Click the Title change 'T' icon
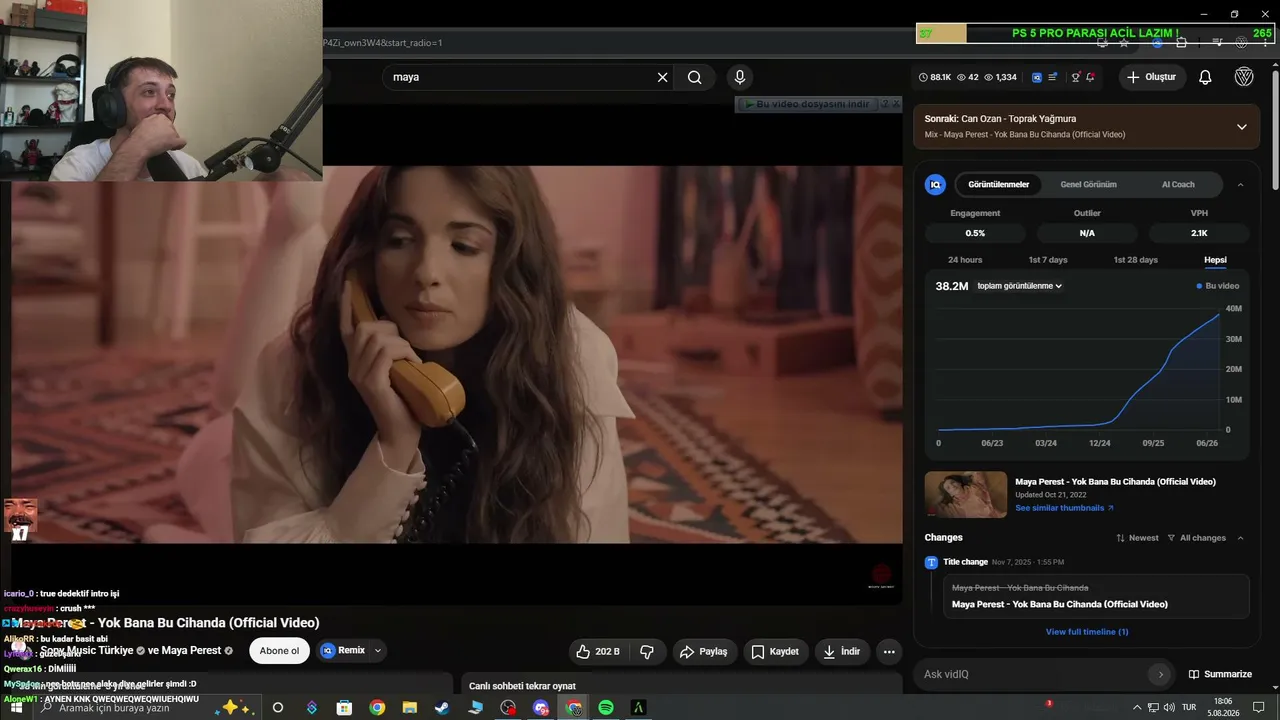1280x720 pixels. click(931, 562)
